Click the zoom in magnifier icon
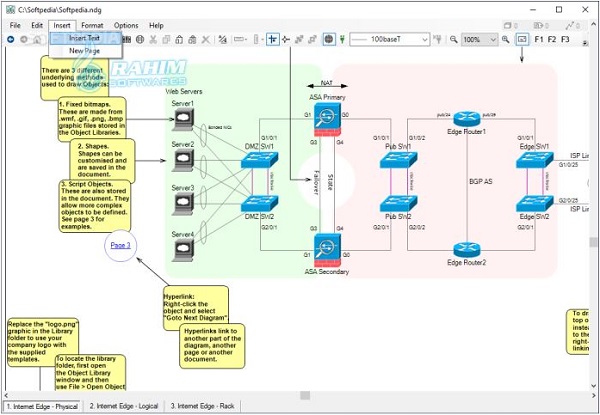 point(503,39)
